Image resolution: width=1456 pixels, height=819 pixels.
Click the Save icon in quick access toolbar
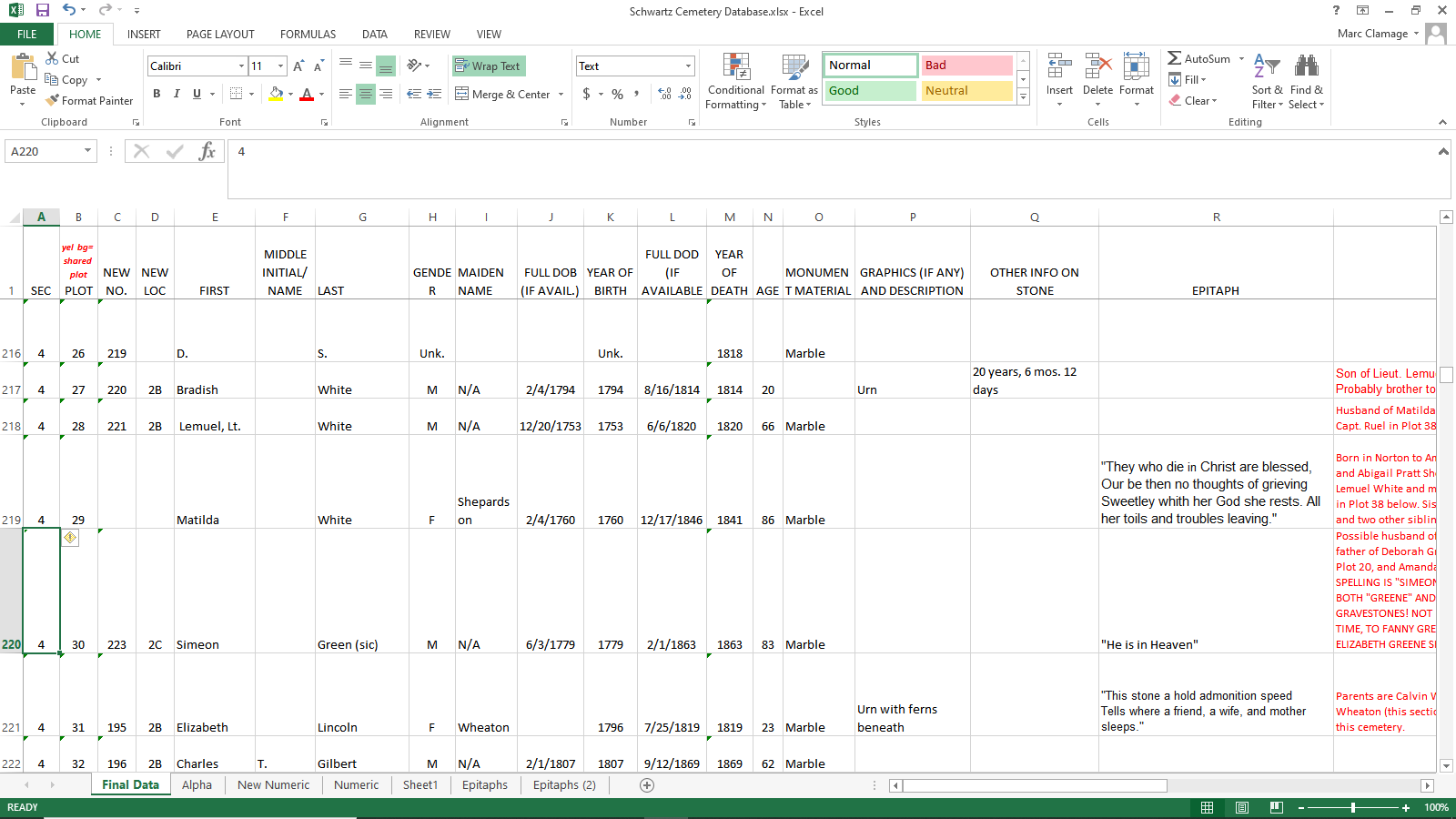[x=42, y=11]
